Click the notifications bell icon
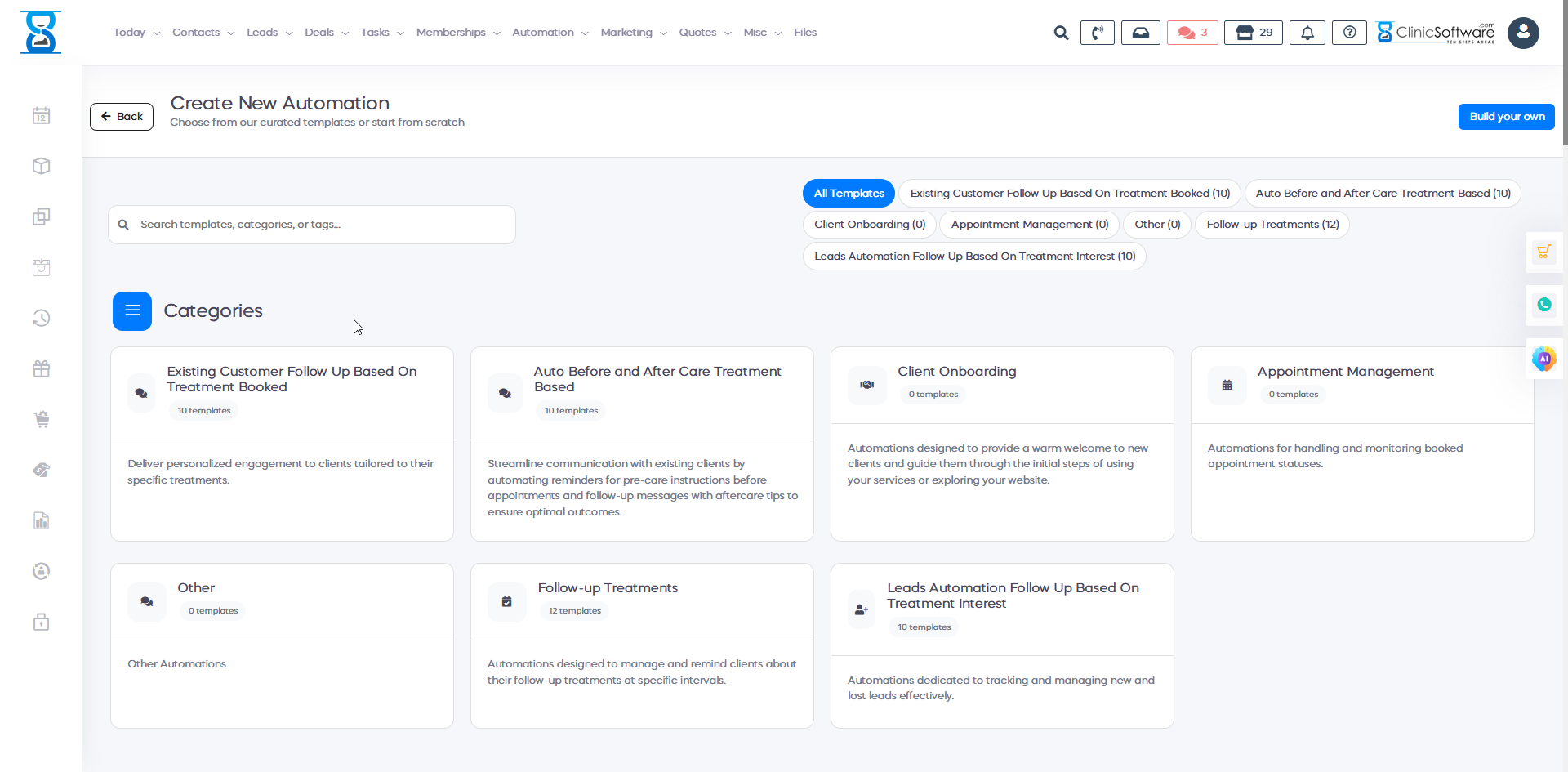Viewport: 1568px width, 772px height. 1307,33
